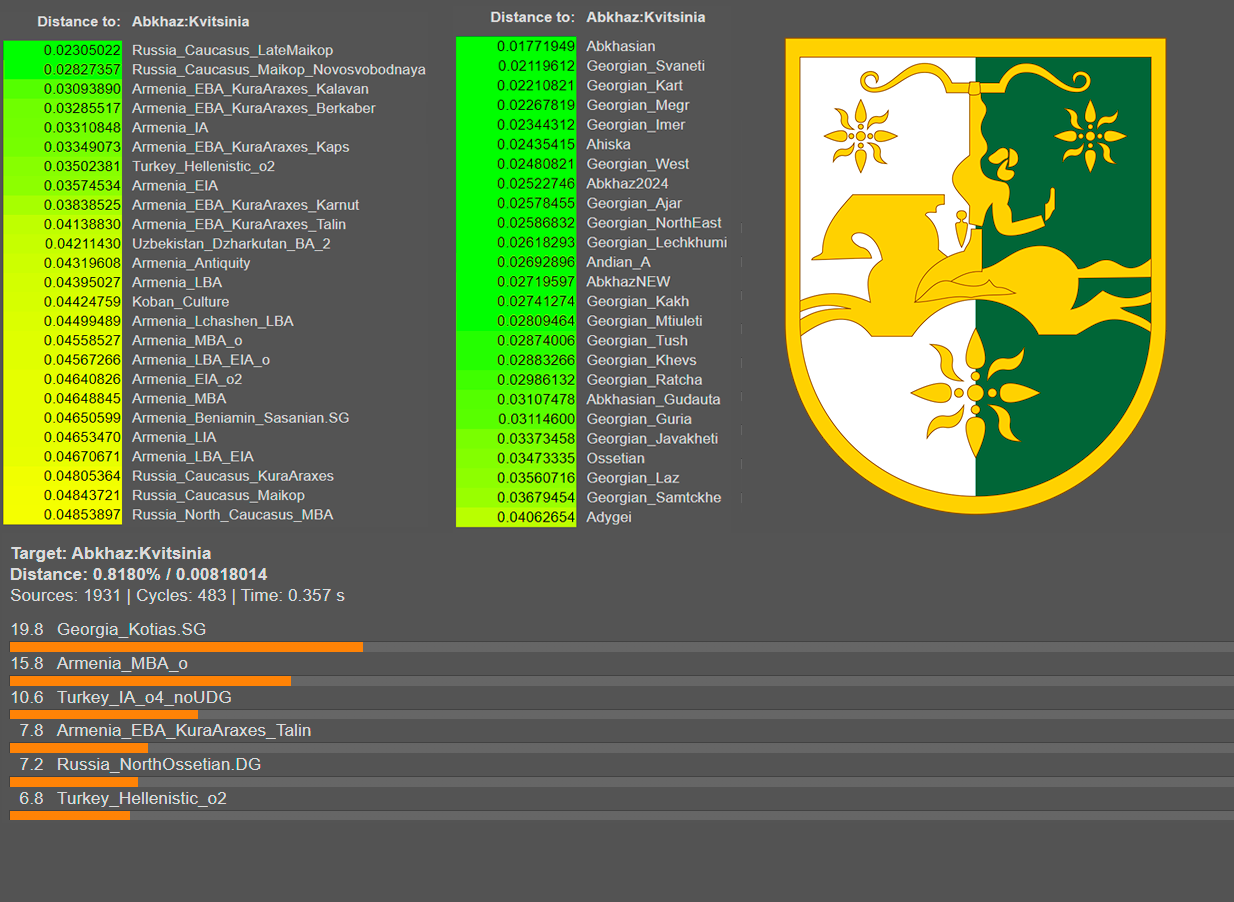Open the Abkhazia coat of arms image
The width and height of the screenshot is (1234, 902).
(x=975, y=275)
